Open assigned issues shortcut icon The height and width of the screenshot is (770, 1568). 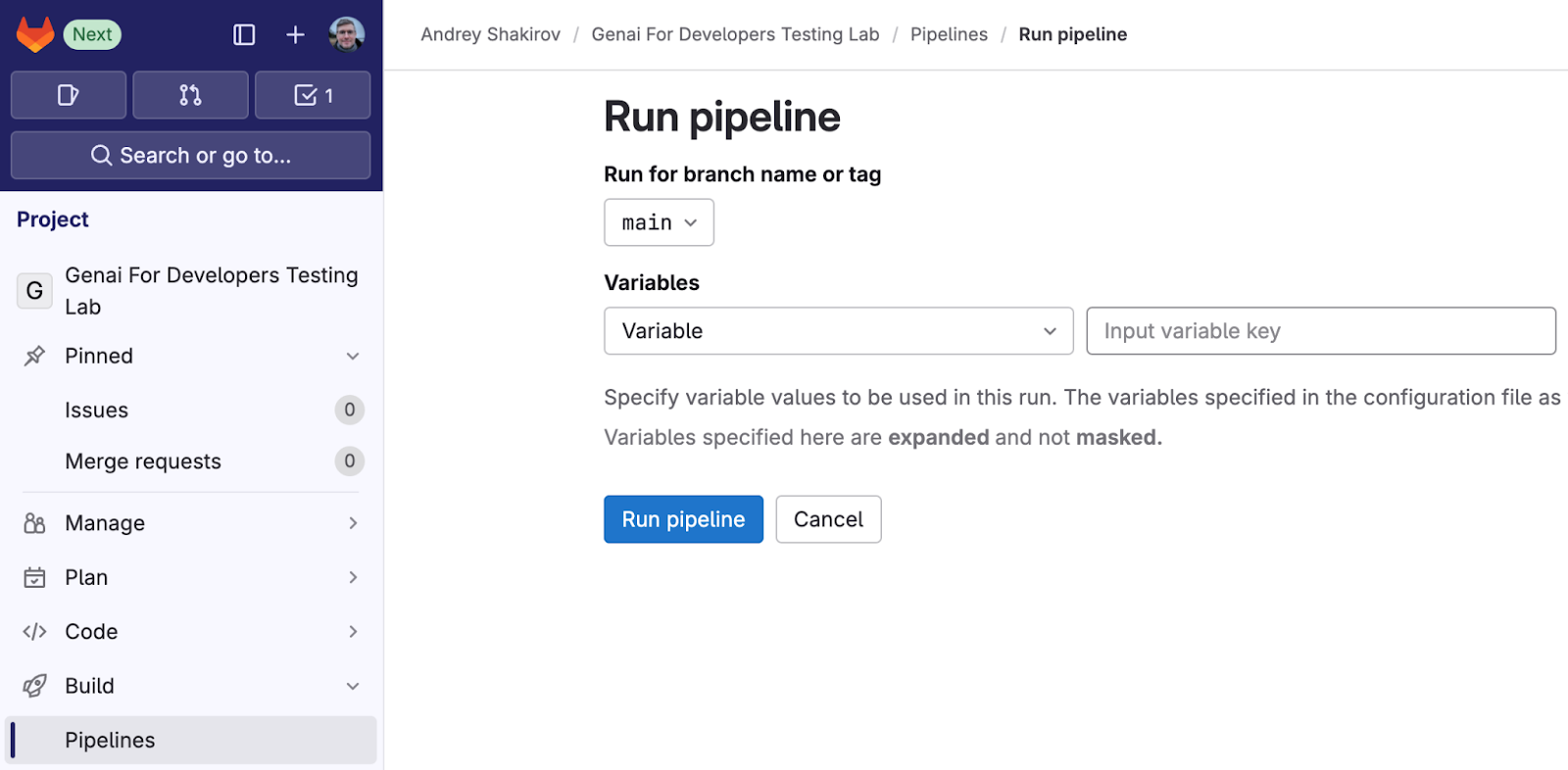[x=69, y=95]
